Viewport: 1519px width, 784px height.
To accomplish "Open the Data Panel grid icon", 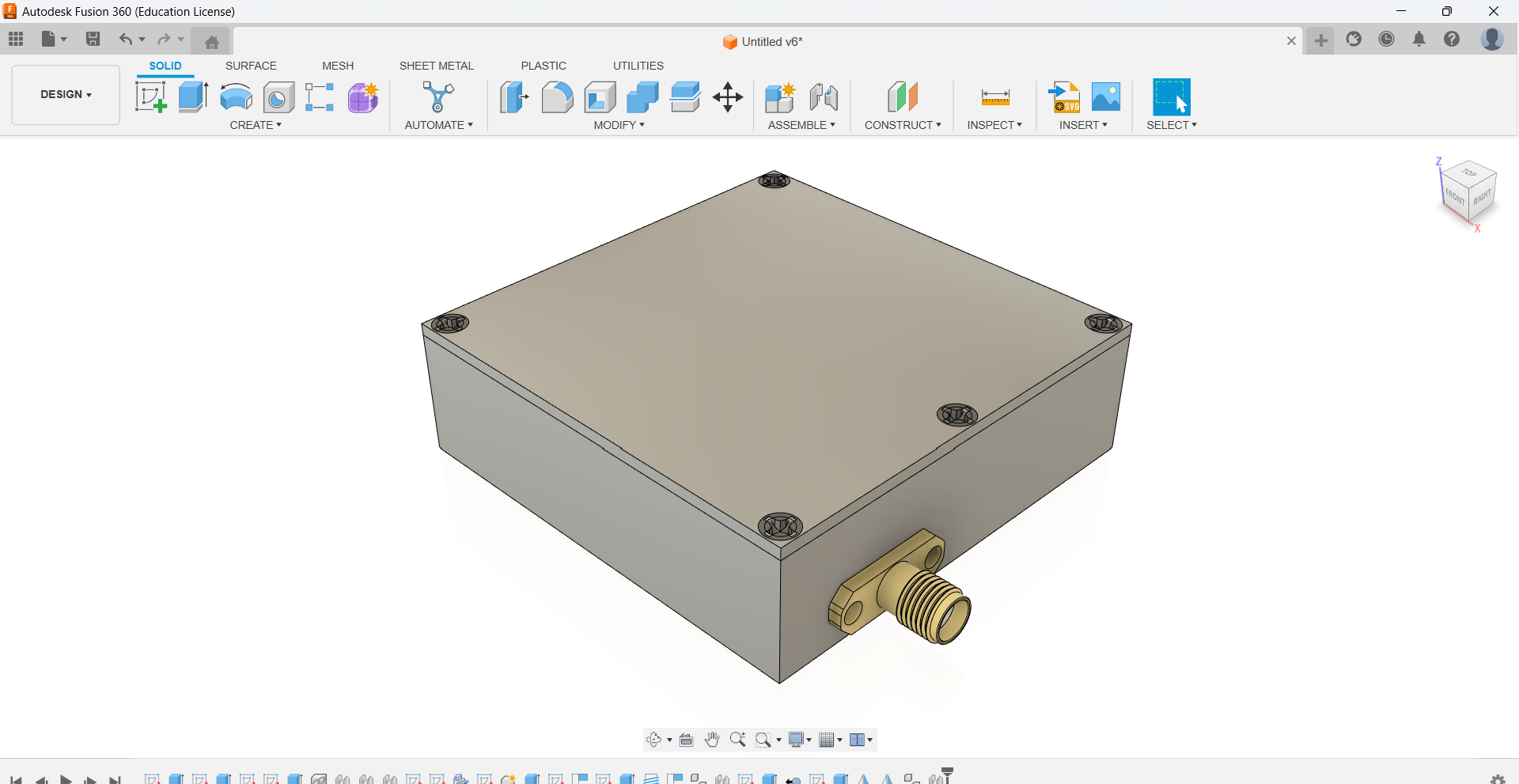I will pos(16,39).
